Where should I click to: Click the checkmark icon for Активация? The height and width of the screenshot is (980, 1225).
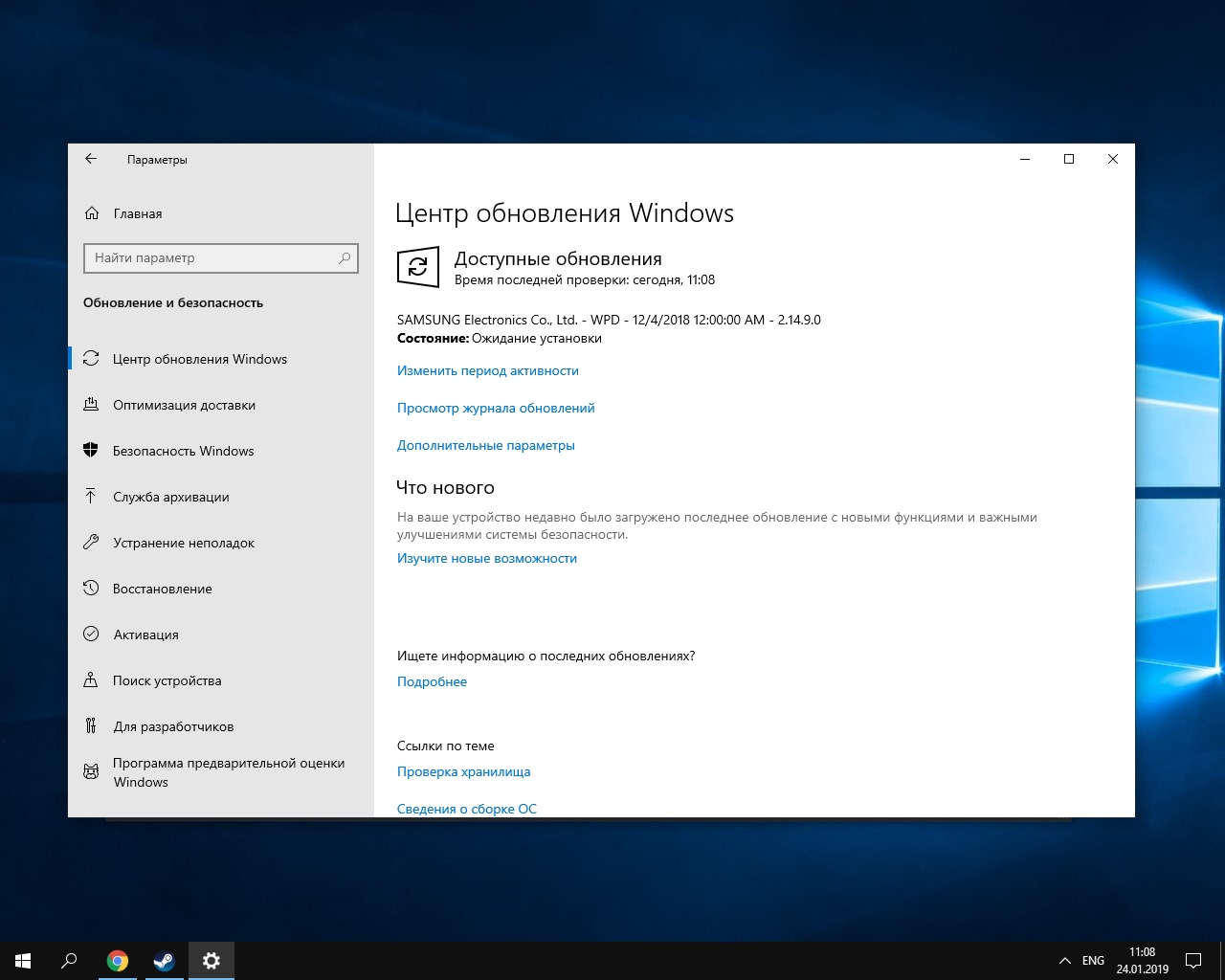tap(91, 634)
